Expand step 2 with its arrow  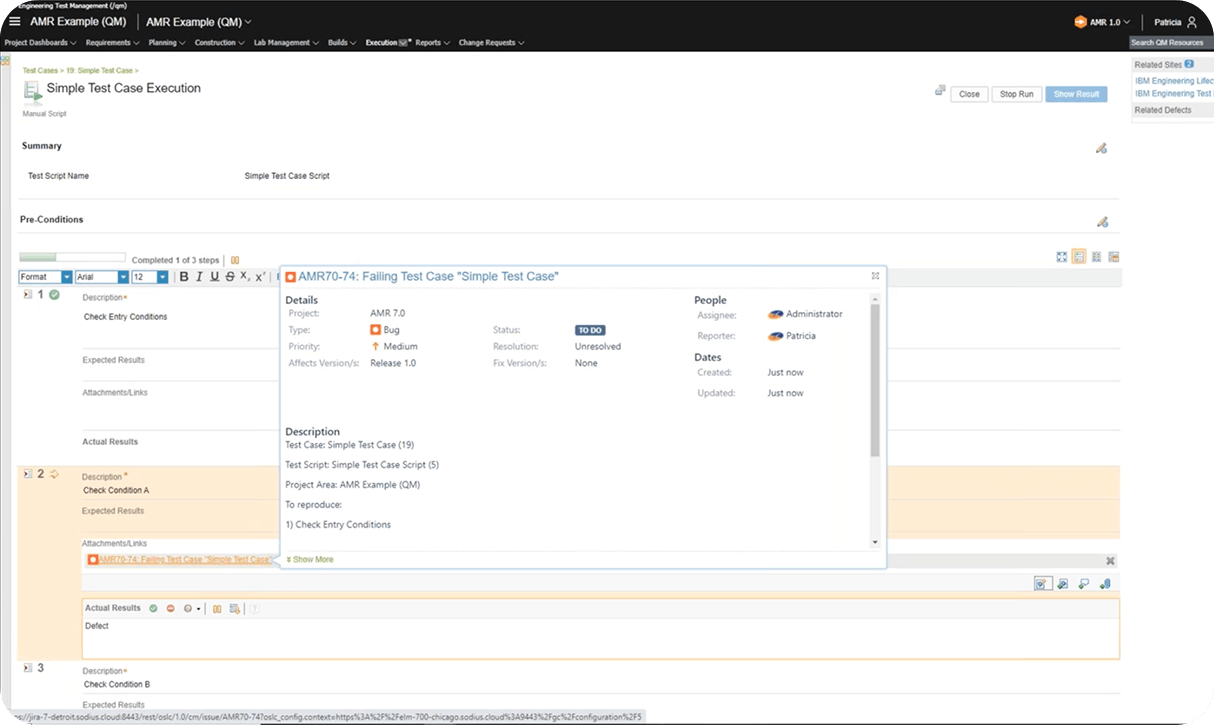(27, 473)
